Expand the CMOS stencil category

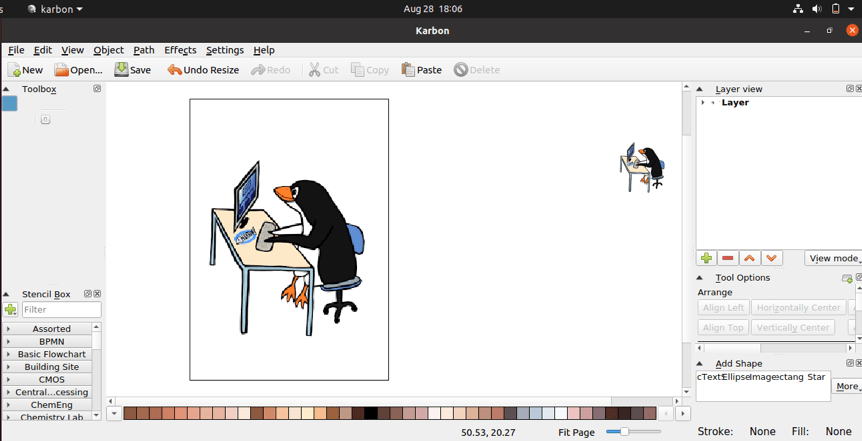[x=8, y=379]
